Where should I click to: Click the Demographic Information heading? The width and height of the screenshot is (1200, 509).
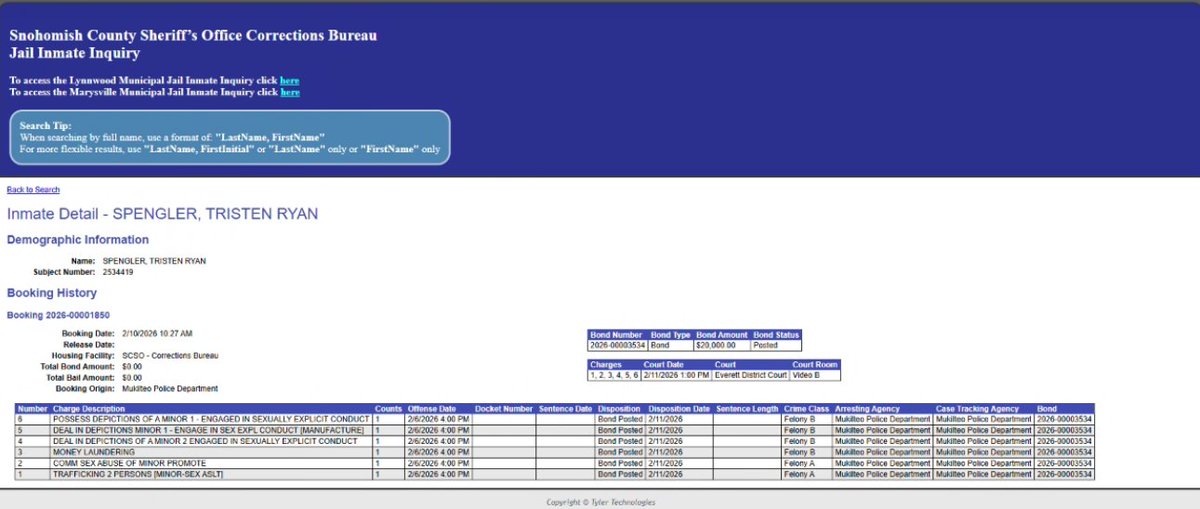78,240
